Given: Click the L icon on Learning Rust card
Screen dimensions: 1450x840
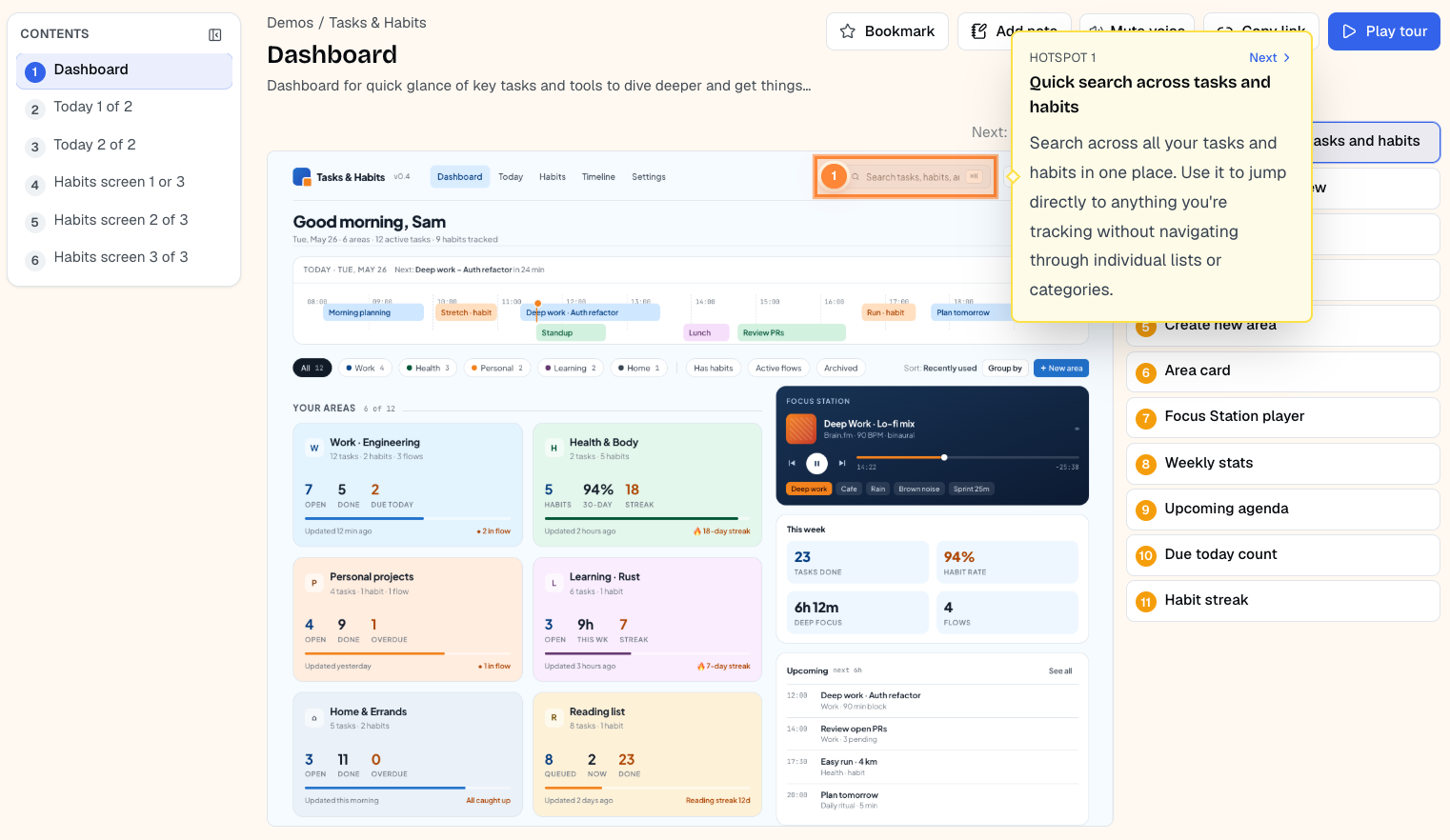Looking at the screenshot, I should 554,583.
